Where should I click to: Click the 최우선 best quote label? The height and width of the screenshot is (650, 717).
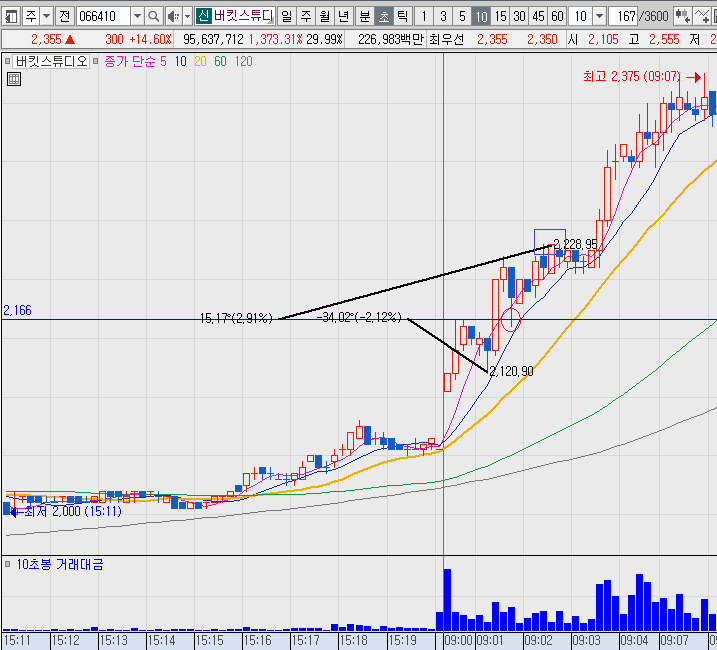pos(446,39)
